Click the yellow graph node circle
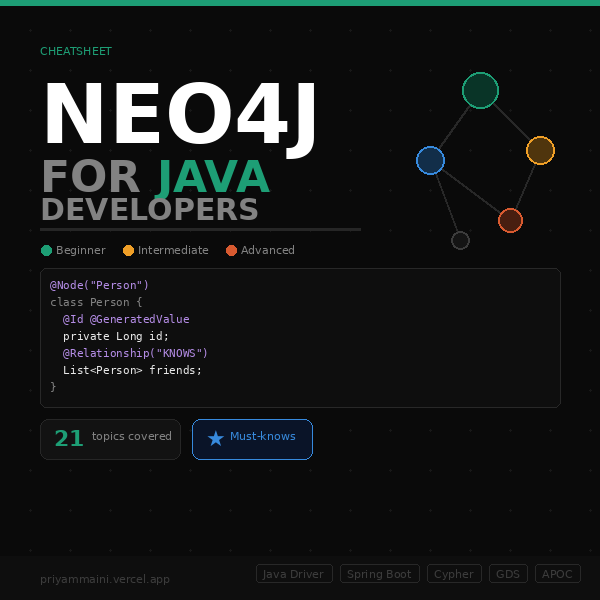The image size is (600, 600). (540, 150)
